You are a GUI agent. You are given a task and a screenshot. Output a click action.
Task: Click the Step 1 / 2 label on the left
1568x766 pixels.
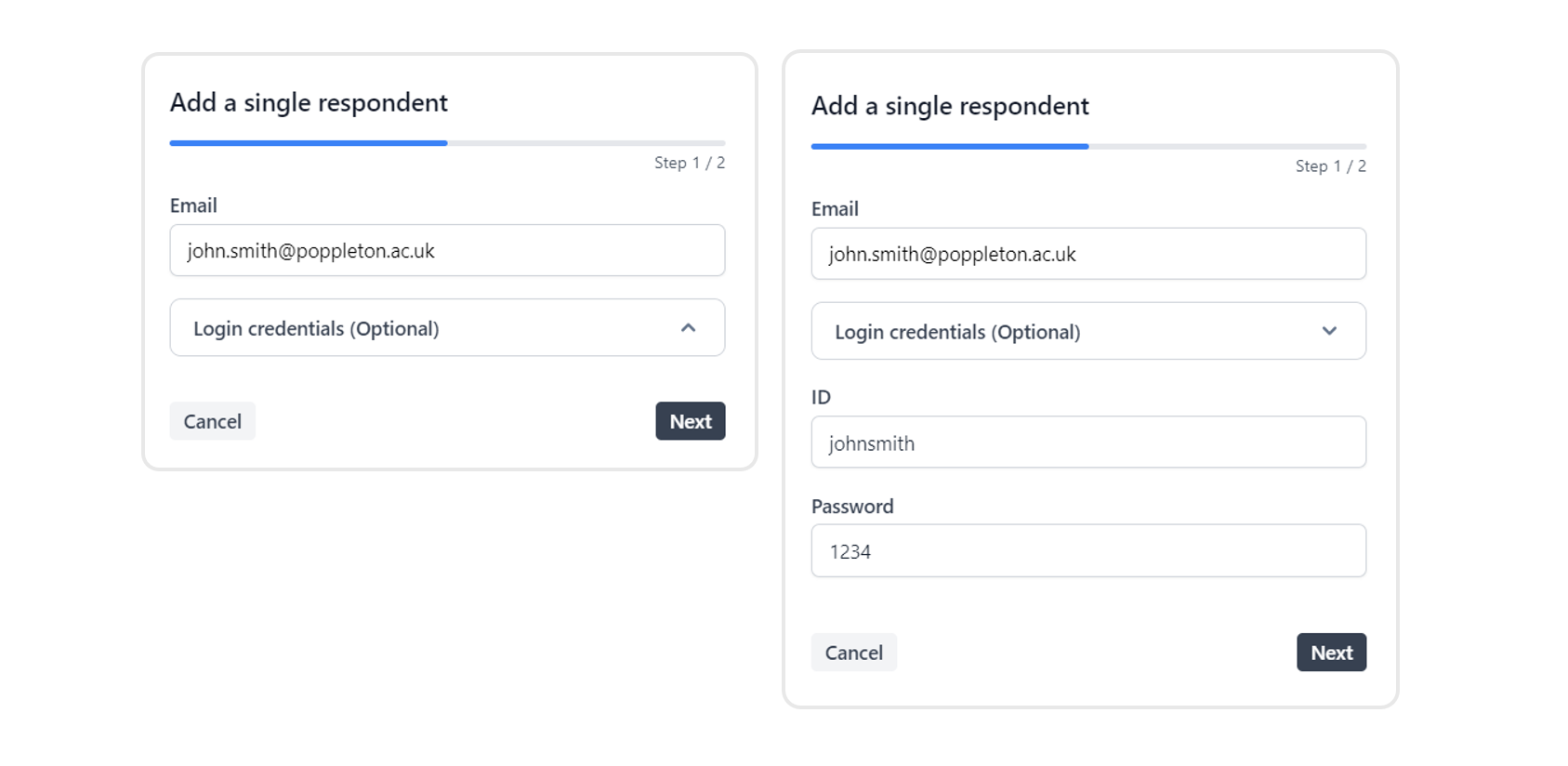pyautogui.click(x=689, y=162)
